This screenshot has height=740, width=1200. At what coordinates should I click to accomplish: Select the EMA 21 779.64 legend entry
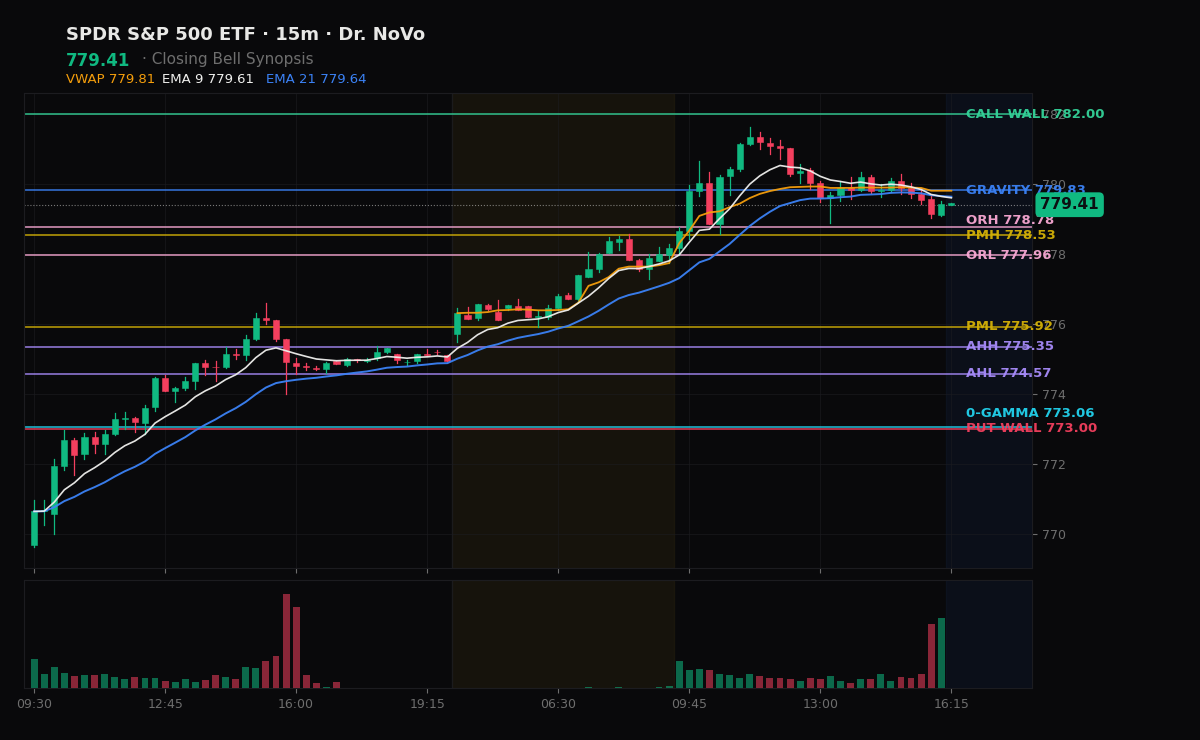(x=316, y=79)
